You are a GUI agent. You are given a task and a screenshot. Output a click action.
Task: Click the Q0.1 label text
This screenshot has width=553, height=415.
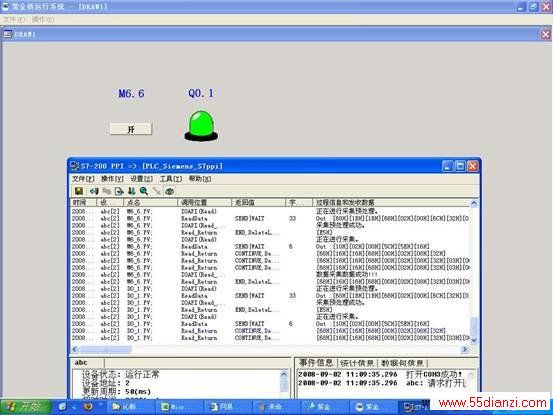click(201, 93)
